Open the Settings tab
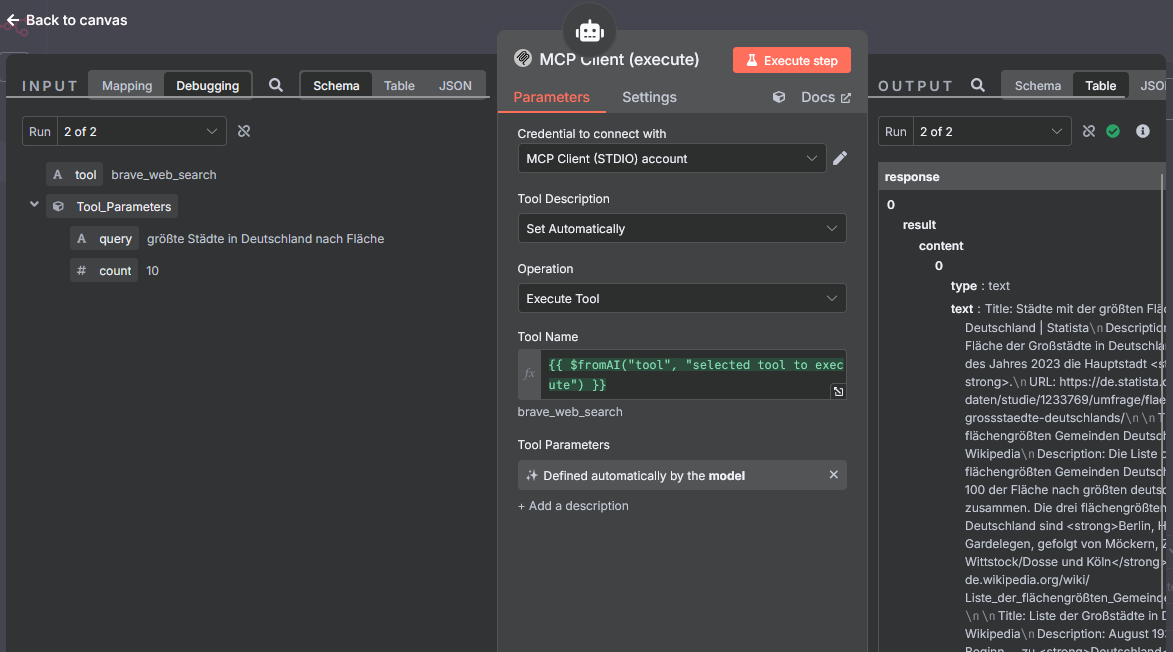Screen dimensions: 1173x652 point(649,97)
